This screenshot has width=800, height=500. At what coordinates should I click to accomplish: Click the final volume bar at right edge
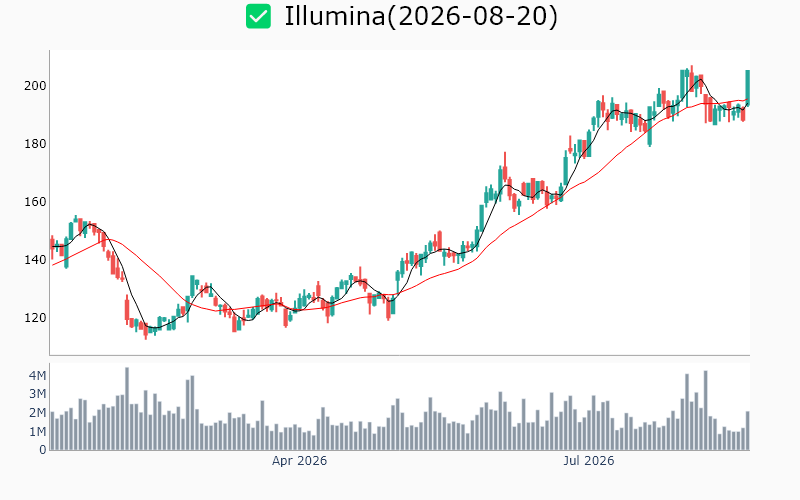coord(748,431)
